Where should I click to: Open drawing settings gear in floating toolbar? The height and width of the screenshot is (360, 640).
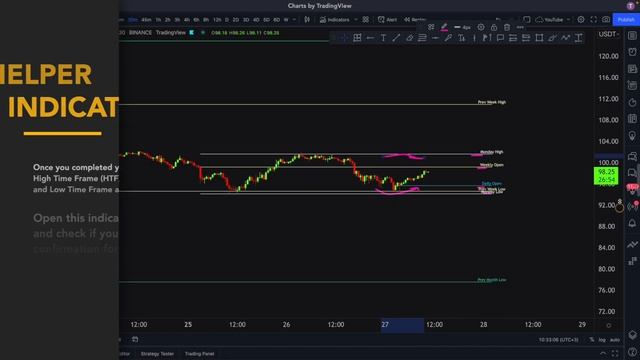click(x=481, y=27)
